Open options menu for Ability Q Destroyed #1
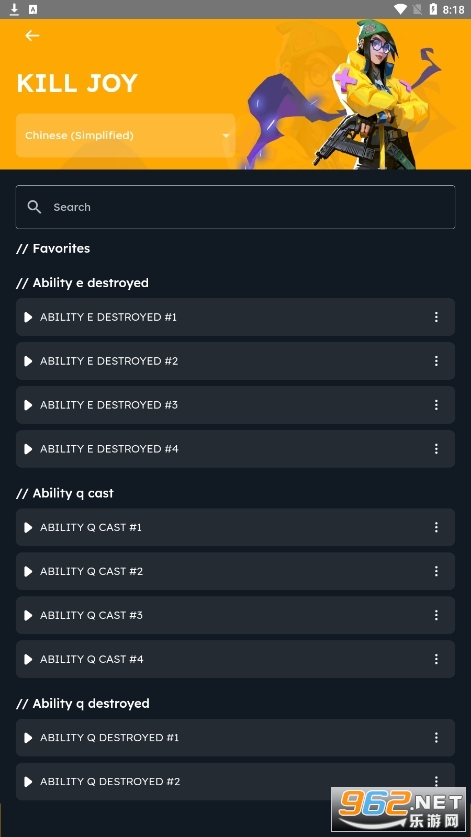Image resolution: width=471 pixels, height=837 pixels. coord(436,738)
